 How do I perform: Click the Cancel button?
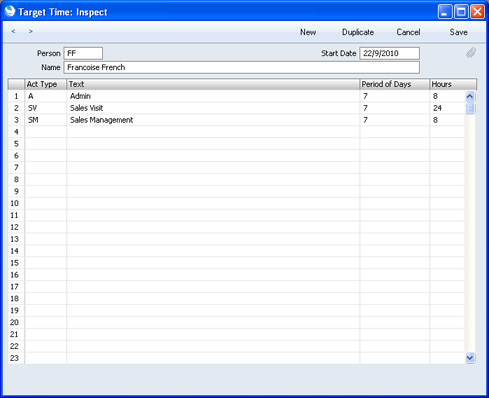[408, 32]
